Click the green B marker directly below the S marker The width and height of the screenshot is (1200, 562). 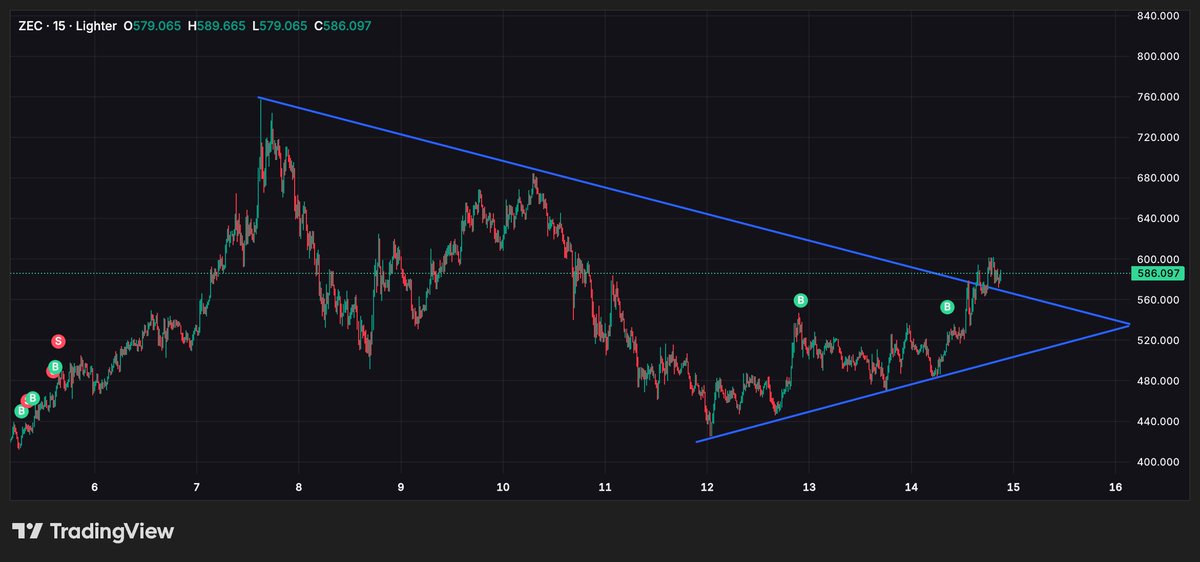point(55,367)
